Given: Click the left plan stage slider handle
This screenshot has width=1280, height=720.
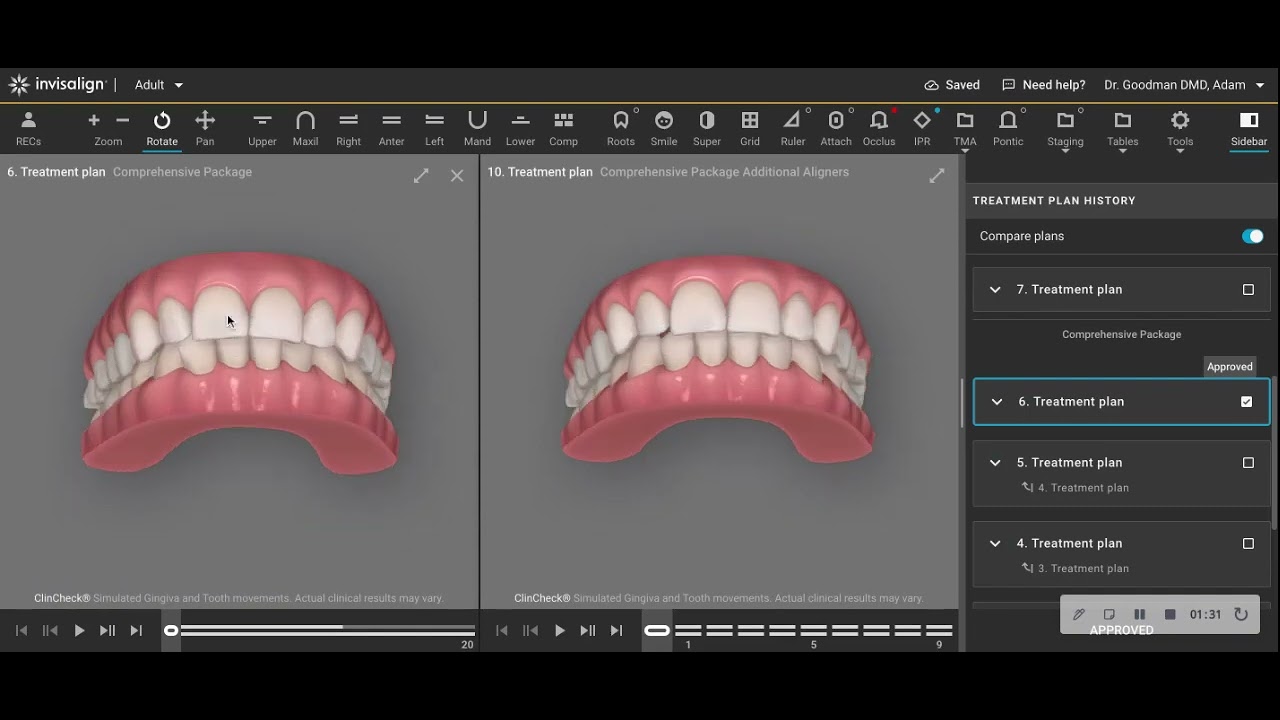Looking at the screenshot, I should click(171, 630).
